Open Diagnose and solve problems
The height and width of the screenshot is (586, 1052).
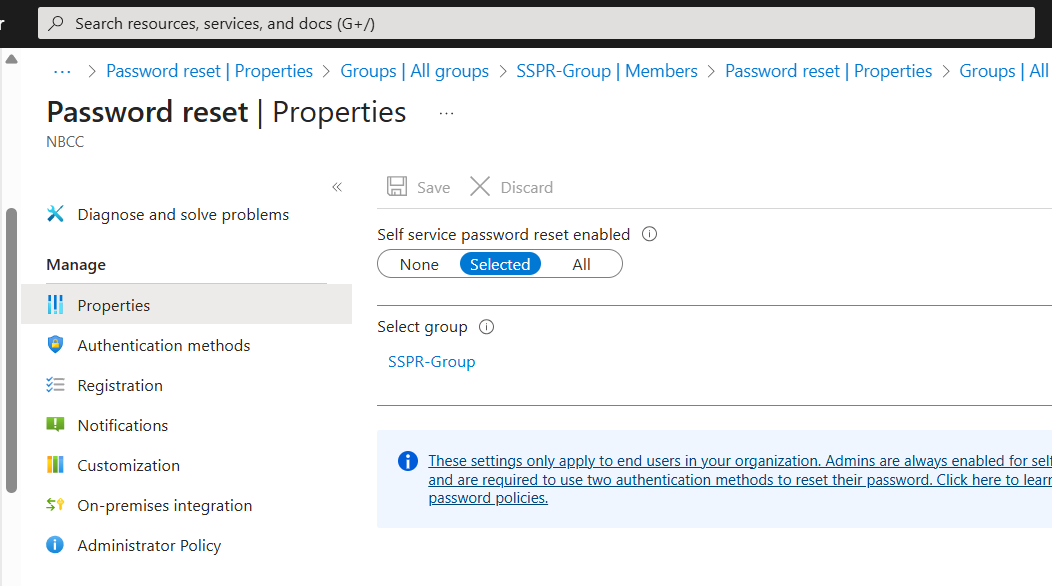coord(182,214)
